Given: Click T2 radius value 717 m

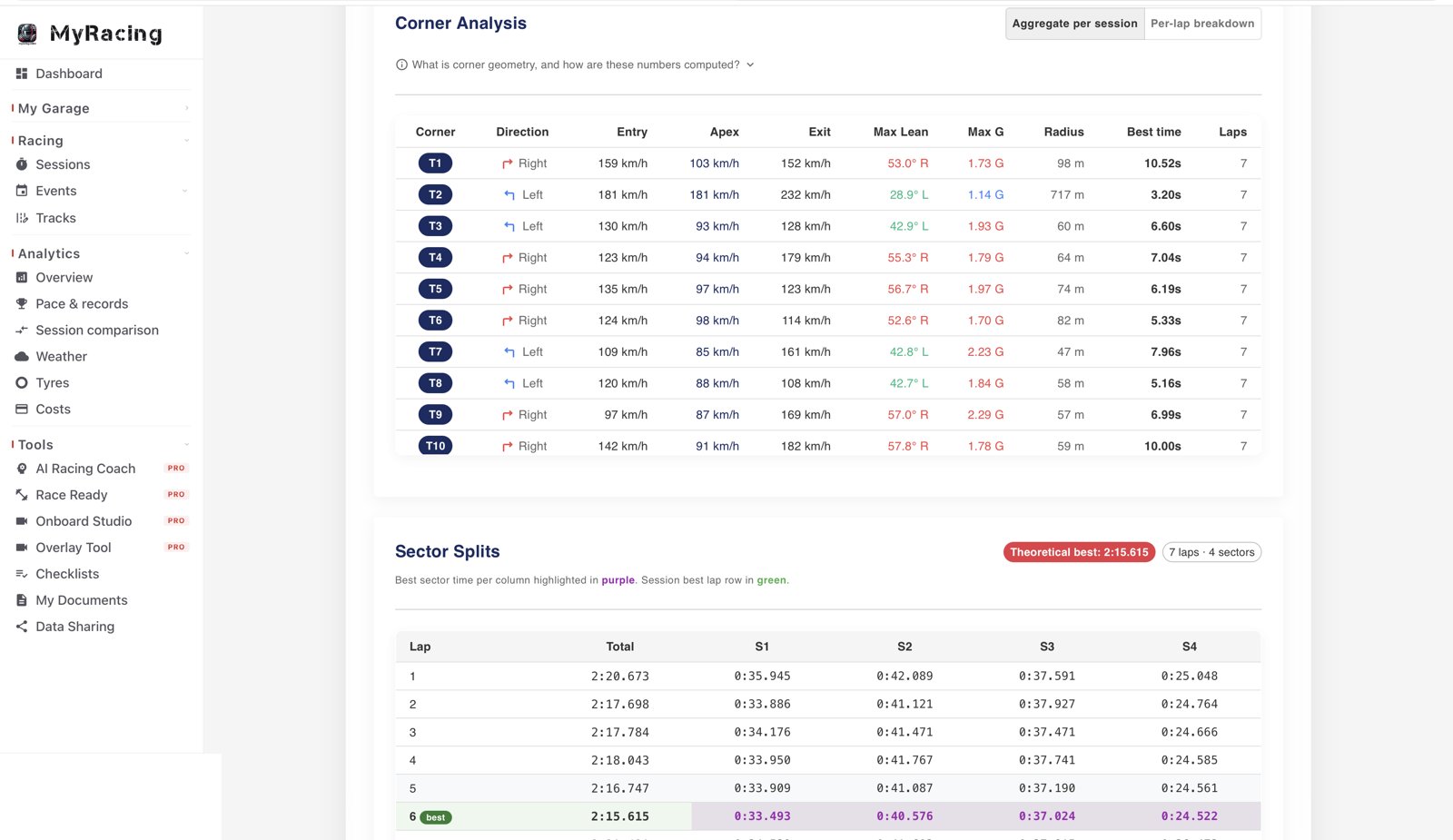Looking at the screenshot, I should [x=1067, y=195].
